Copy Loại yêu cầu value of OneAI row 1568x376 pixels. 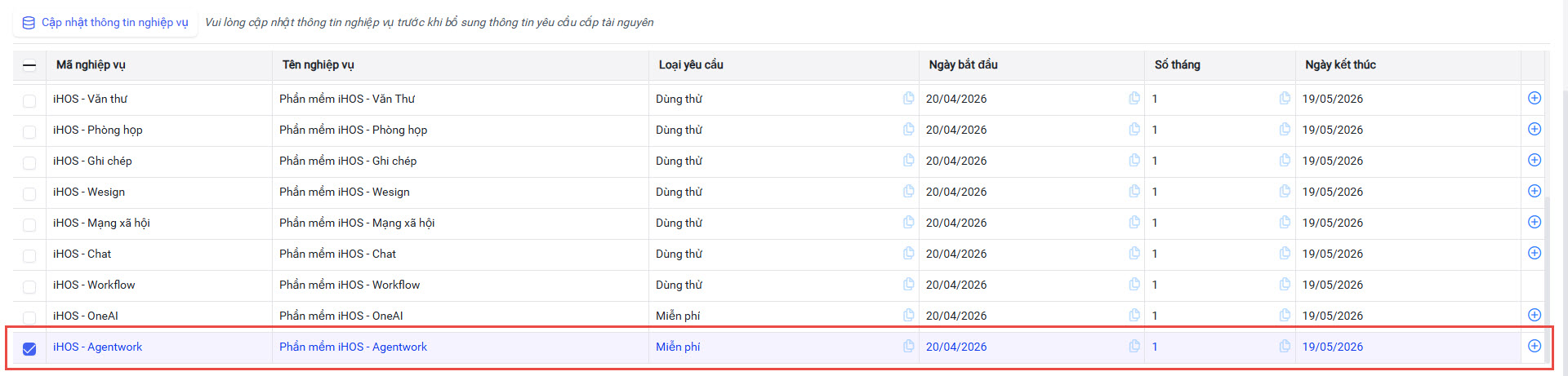coord(908,315)
